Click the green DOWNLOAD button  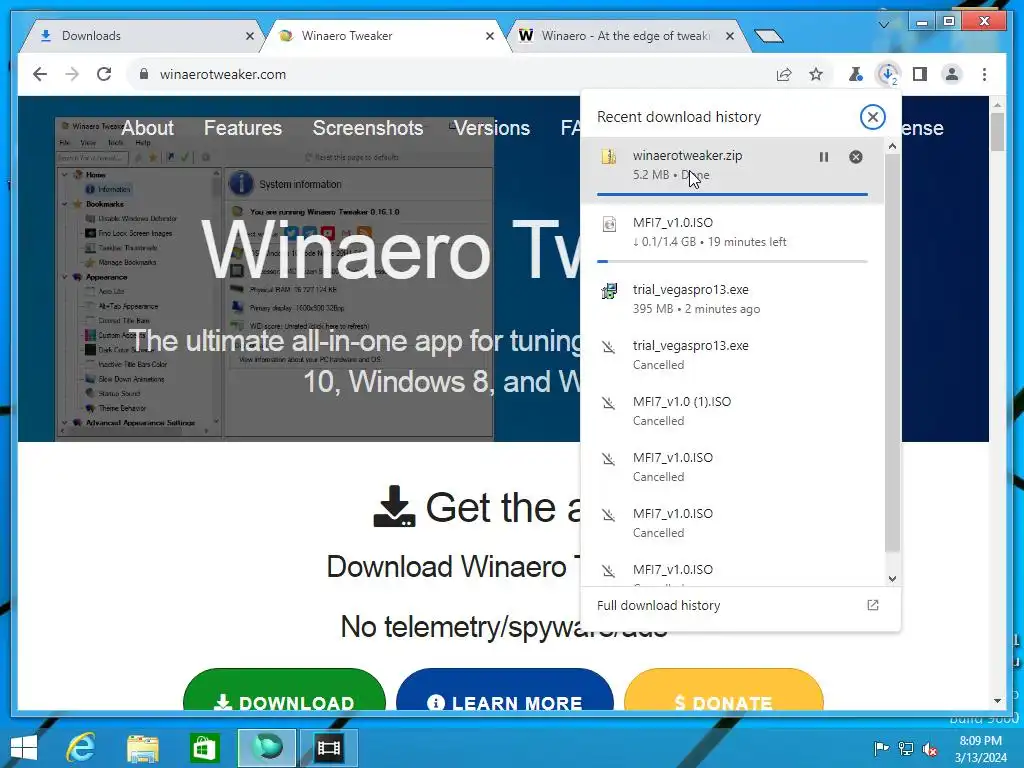coord(284,690)
